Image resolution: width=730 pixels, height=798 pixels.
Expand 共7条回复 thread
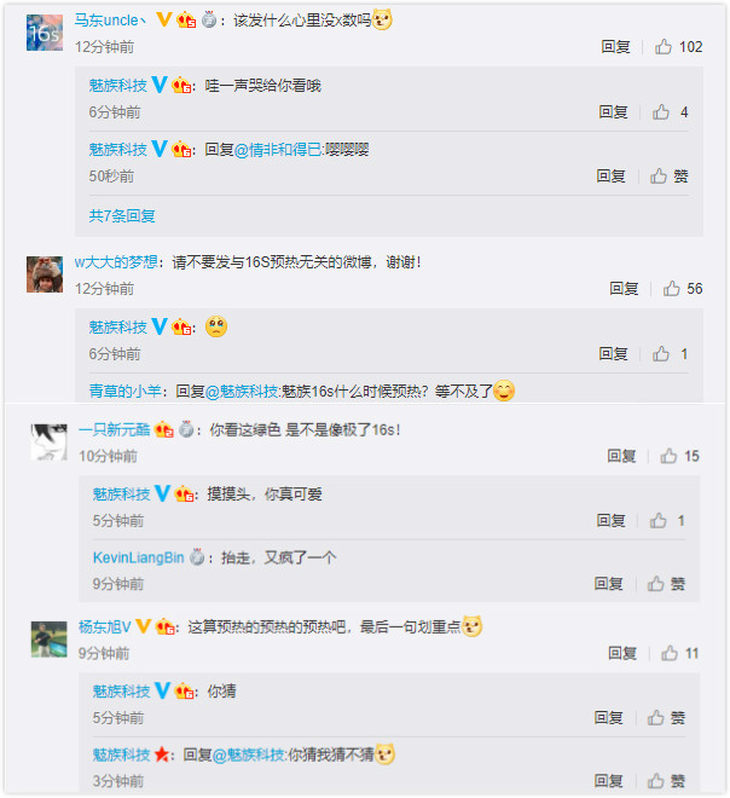122,216
